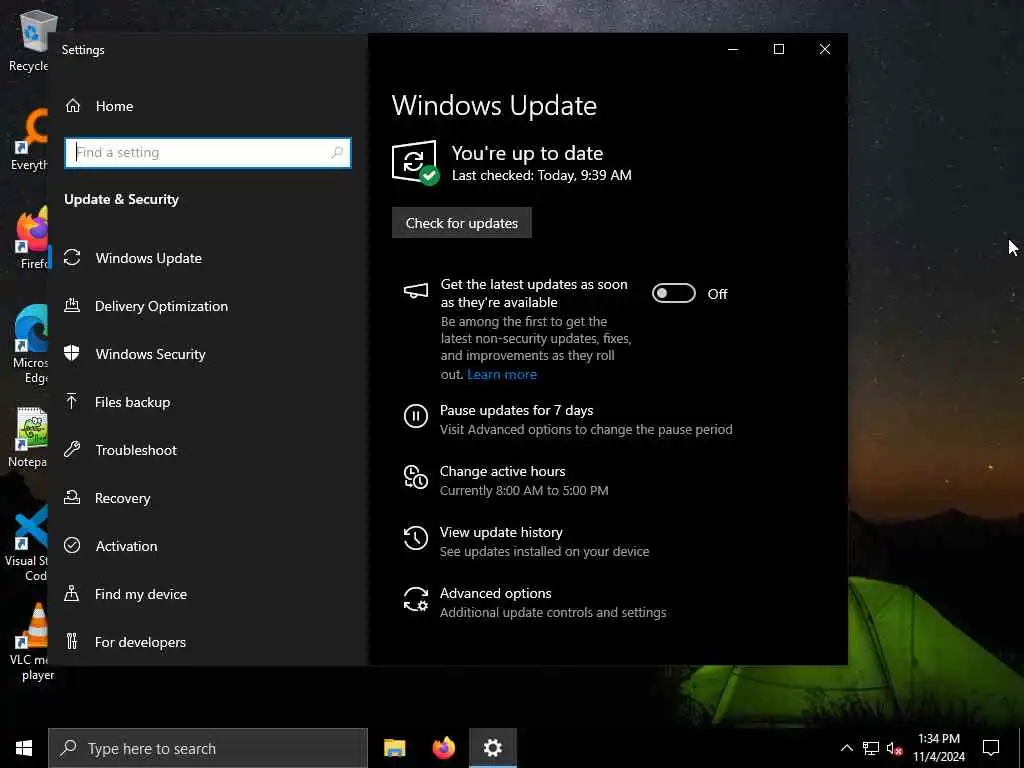The width and height of the screenshot is (1024, 768).
Task: Click the Settings gear on the taskbar
Action: (x=493, y=748)
